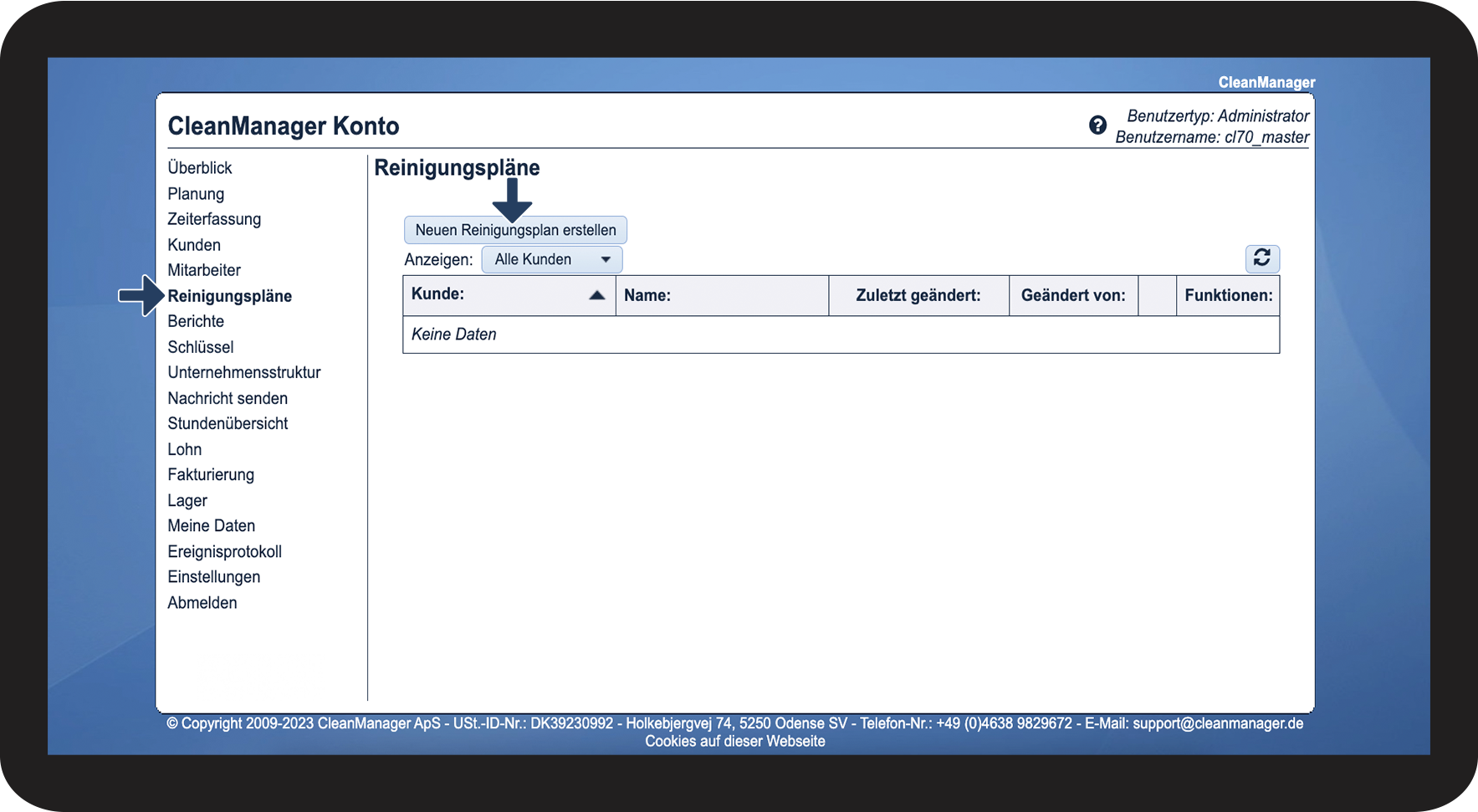Open Überblick in the sidebar

point(200,168)
